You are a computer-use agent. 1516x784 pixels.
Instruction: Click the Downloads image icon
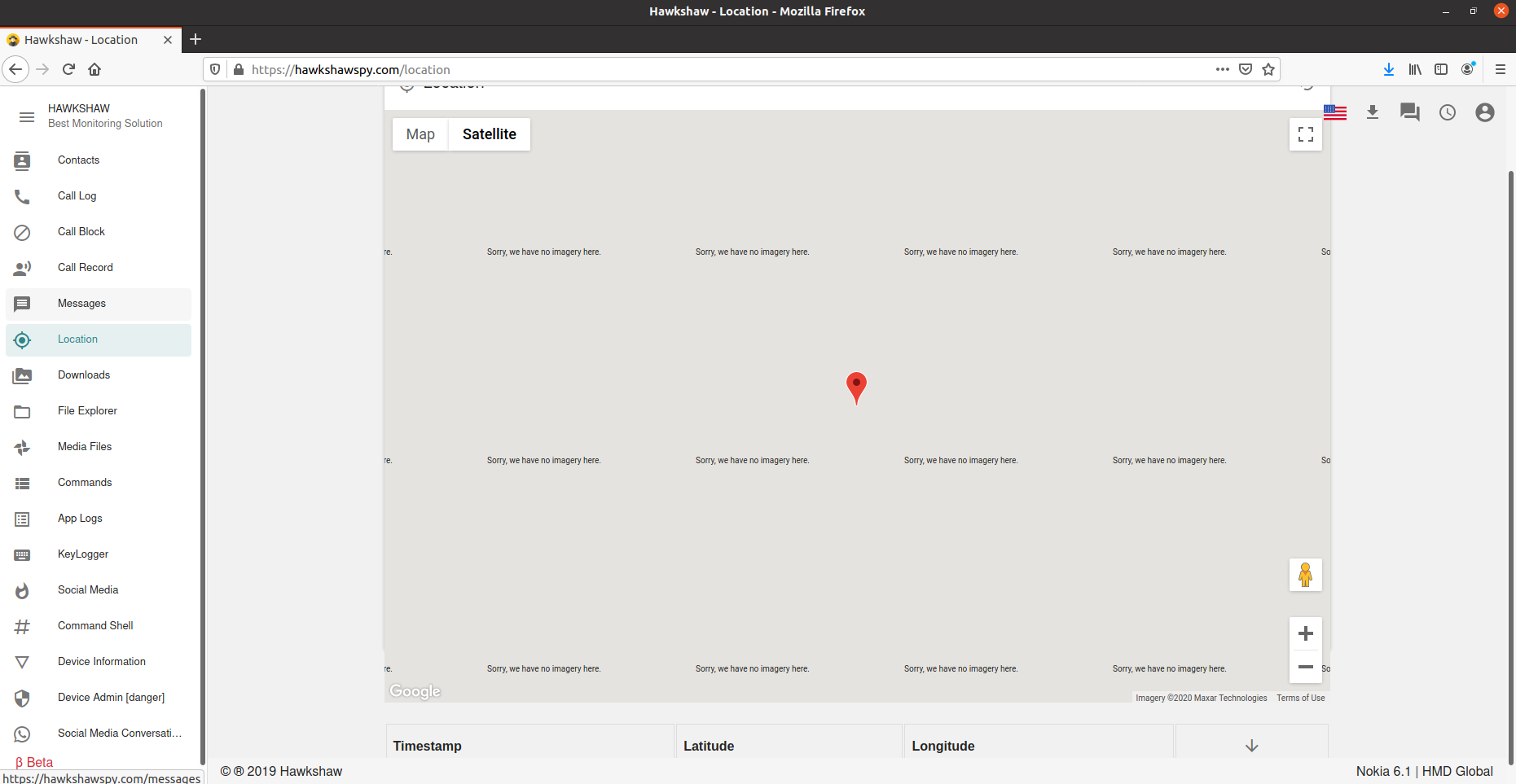pos(22,376)
